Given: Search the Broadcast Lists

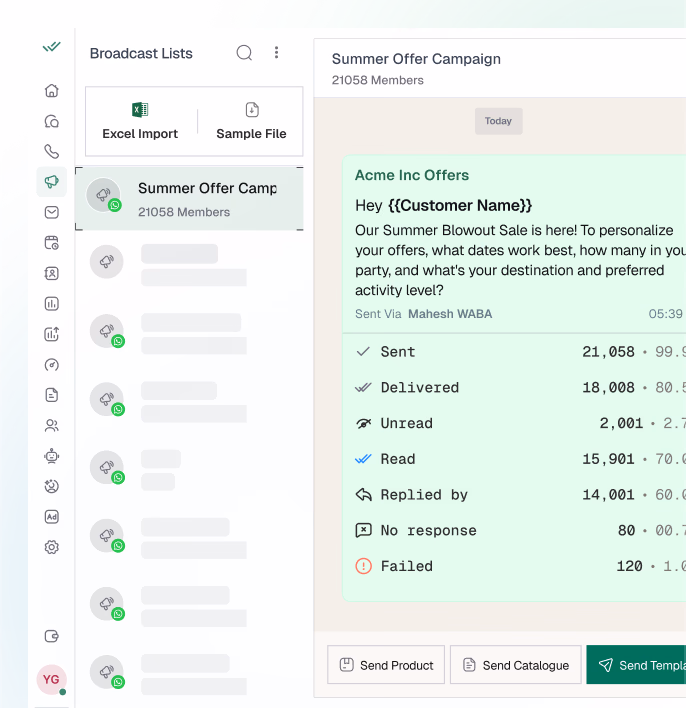Looking at the screenshot, I should [x=244, y=53].
